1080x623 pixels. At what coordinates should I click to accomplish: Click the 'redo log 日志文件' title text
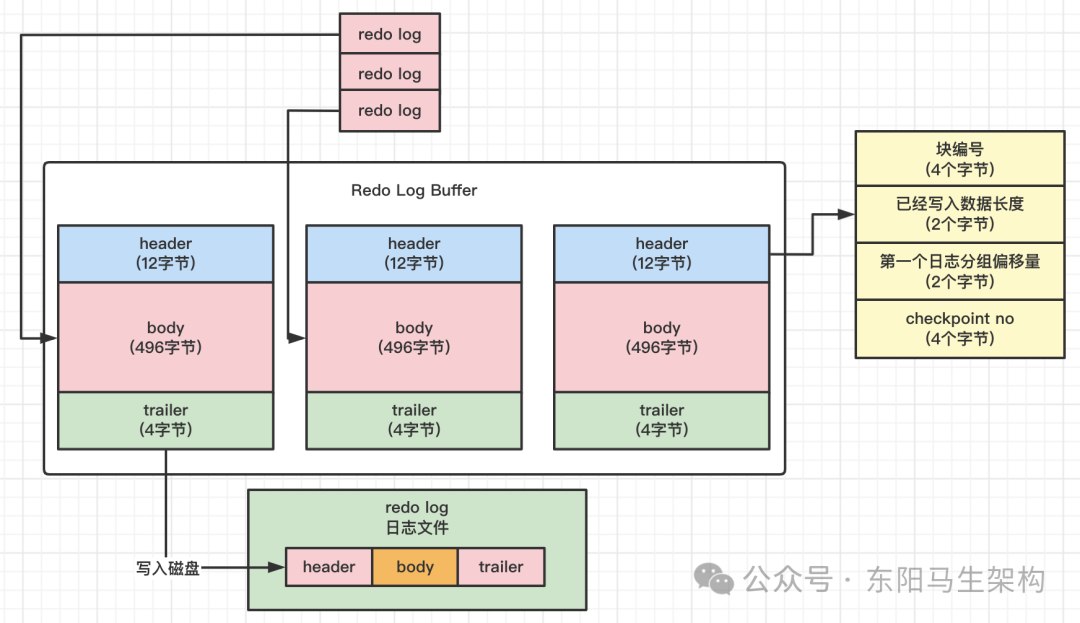point(417,518)
